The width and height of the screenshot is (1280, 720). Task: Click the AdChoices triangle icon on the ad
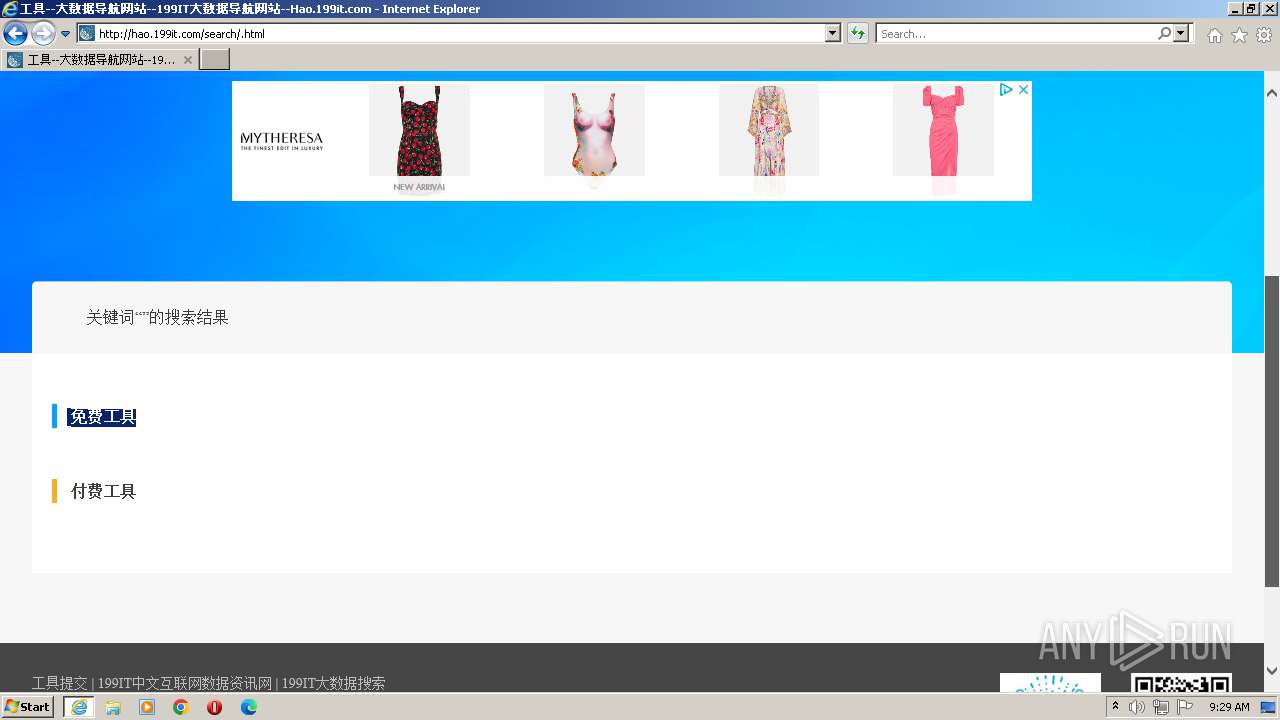tap(1007, 89)
